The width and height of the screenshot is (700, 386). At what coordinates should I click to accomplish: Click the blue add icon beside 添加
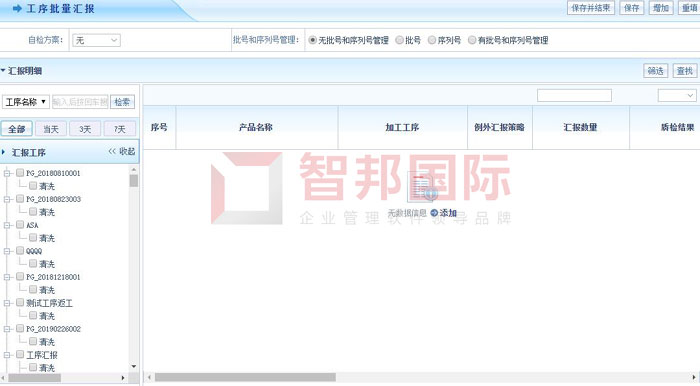click(434, 213)
